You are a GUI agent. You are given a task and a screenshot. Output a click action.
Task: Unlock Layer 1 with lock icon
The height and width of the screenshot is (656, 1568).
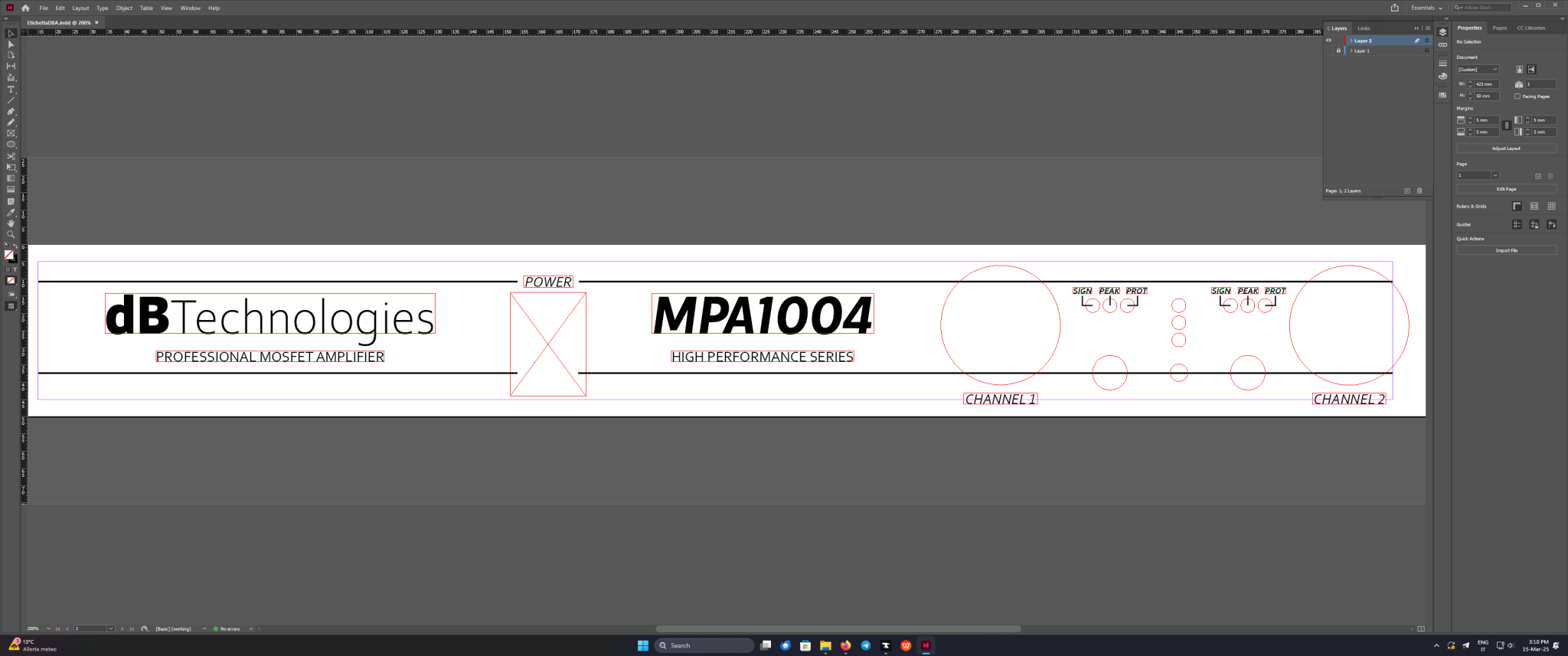tap(1338, 51)
